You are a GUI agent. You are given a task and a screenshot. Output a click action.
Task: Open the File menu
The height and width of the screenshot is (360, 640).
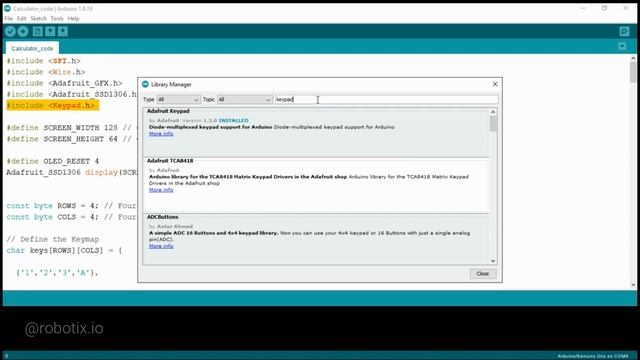[x=9, y=18]
